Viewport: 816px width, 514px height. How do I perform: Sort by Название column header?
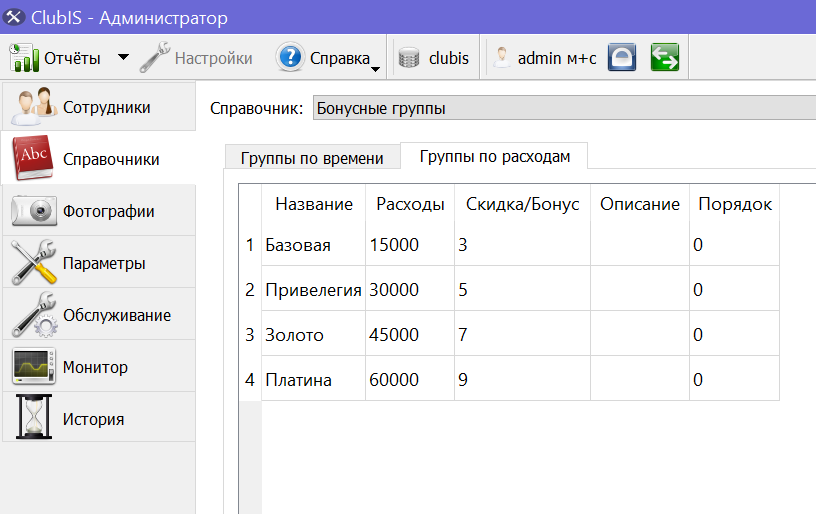tap(314, 204)
